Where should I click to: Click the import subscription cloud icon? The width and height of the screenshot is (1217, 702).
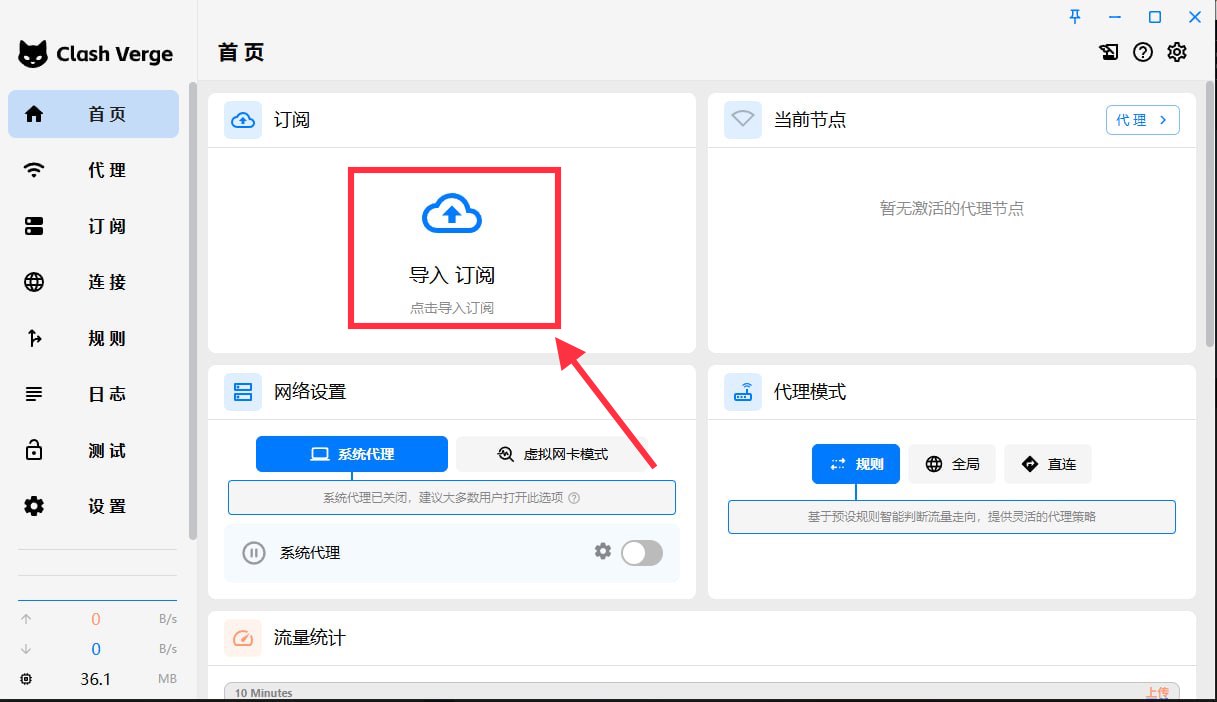(452, 214)
